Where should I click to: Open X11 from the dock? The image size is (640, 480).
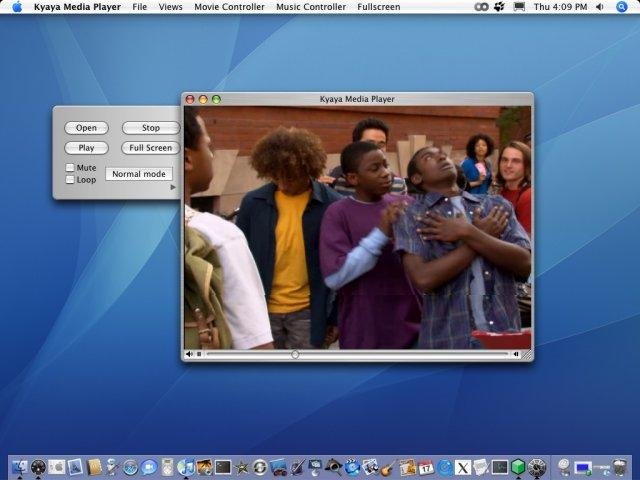[x=463, y=467]
